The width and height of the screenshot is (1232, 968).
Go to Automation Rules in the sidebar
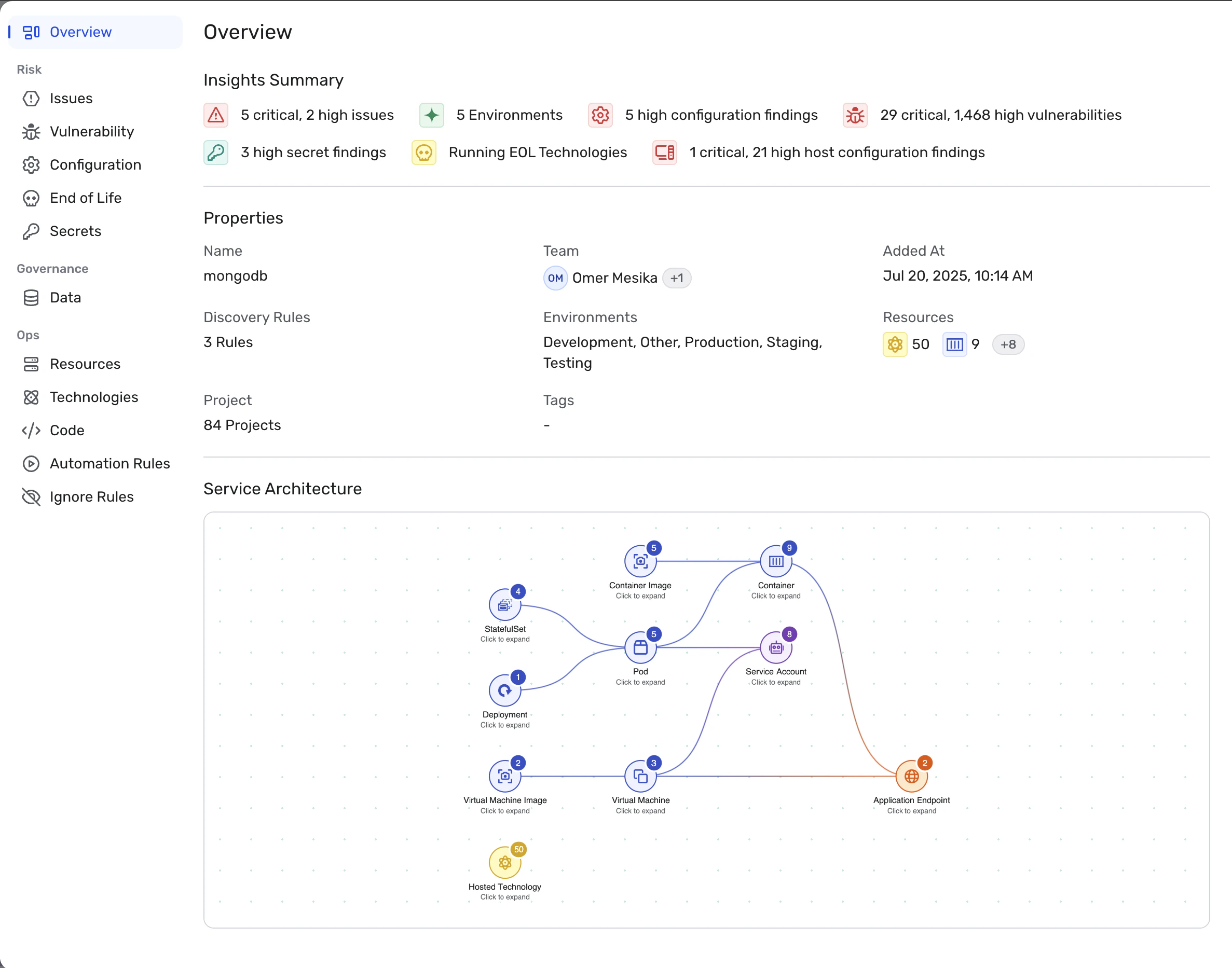109,464
